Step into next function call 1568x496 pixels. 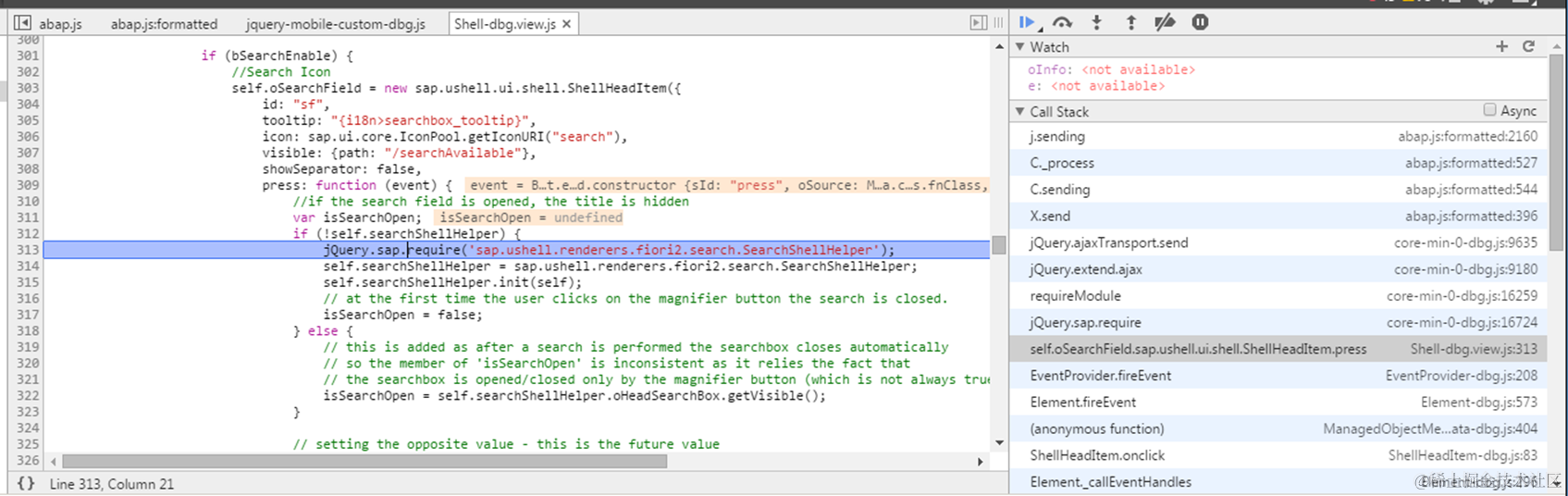(x=1097, y=22)
